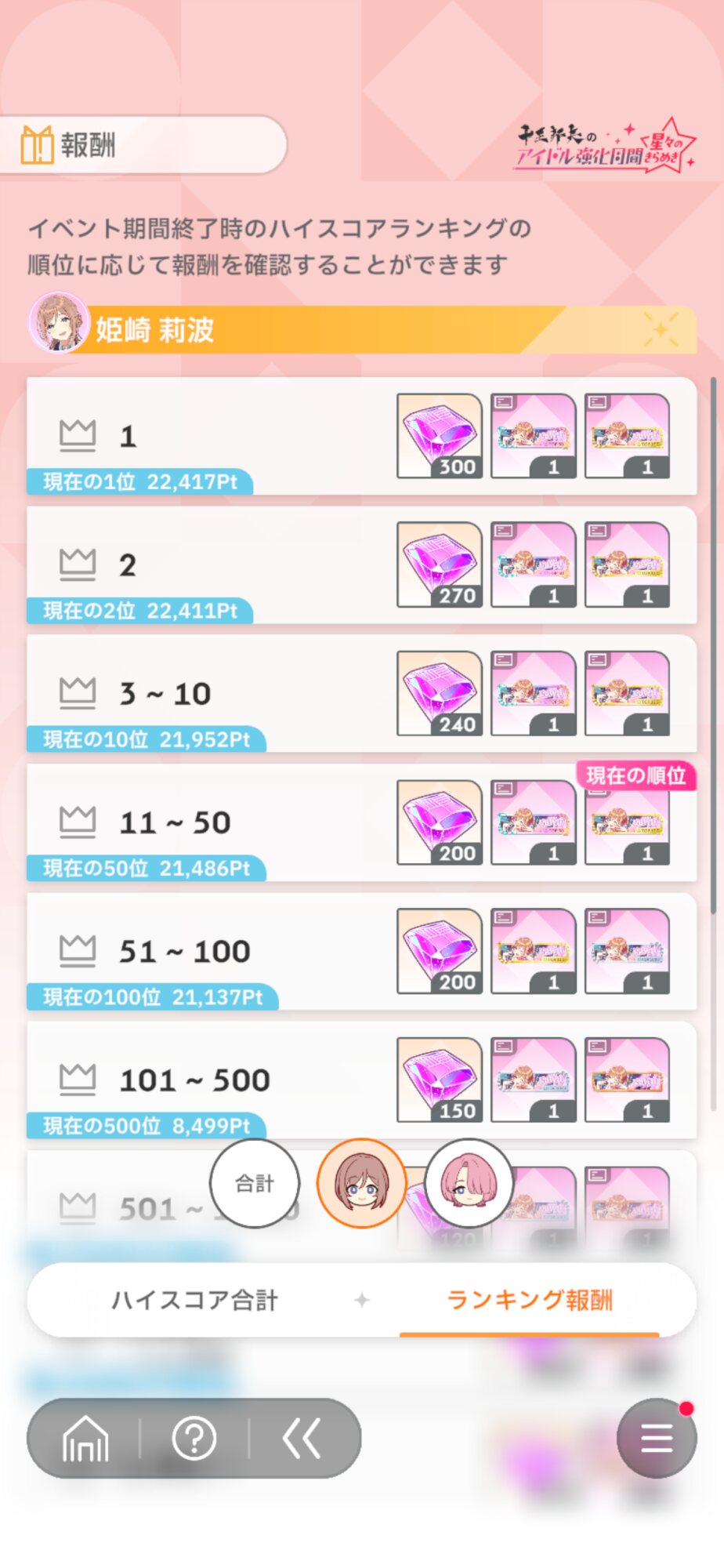The height and width of the screenshot is (1568, 724).
Task: Tap the 270 jewel reward for rank 2
Action: [x=440, y=564]
